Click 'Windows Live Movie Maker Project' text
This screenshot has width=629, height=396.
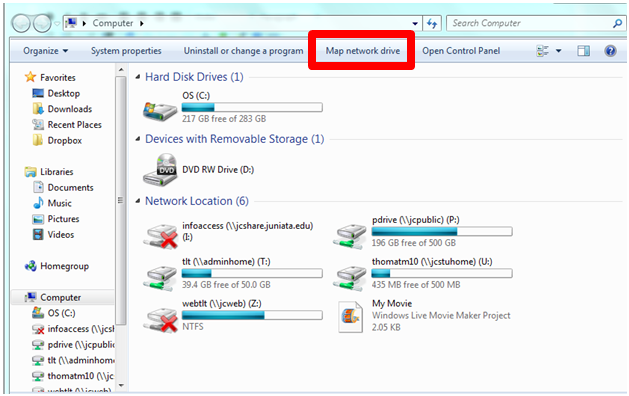[441, 315]
